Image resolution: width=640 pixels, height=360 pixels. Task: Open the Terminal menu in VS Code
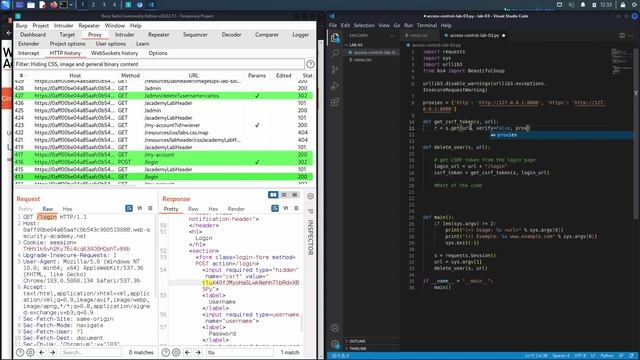427,25
